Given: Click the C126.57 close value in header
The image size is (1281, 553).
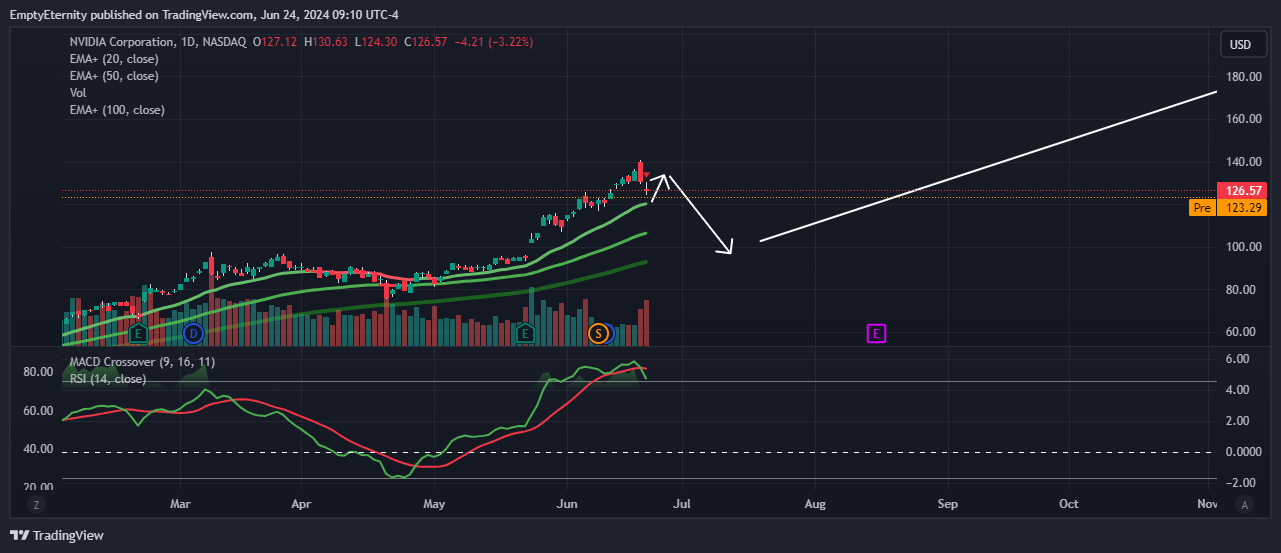Looking at the screenshot, I should coord(426,42).
